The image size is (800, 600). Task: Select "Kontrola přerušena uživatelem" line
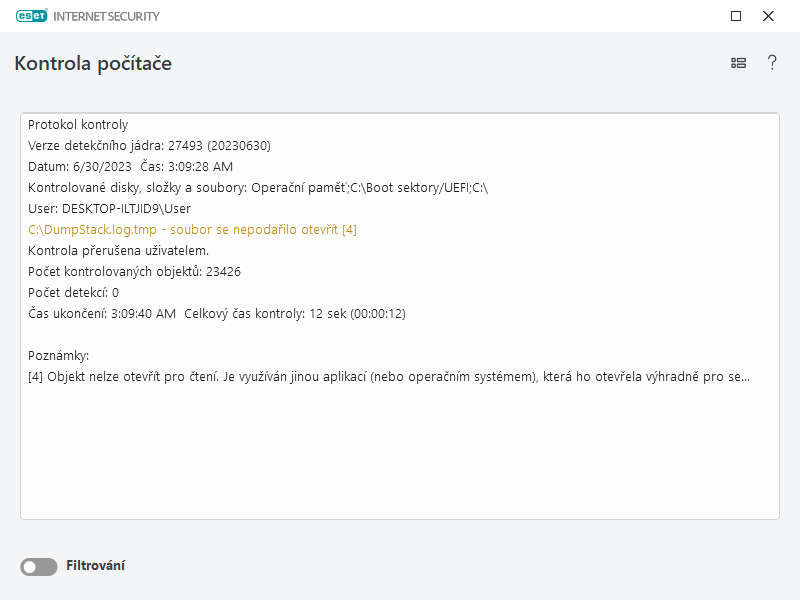click(118, 250)
